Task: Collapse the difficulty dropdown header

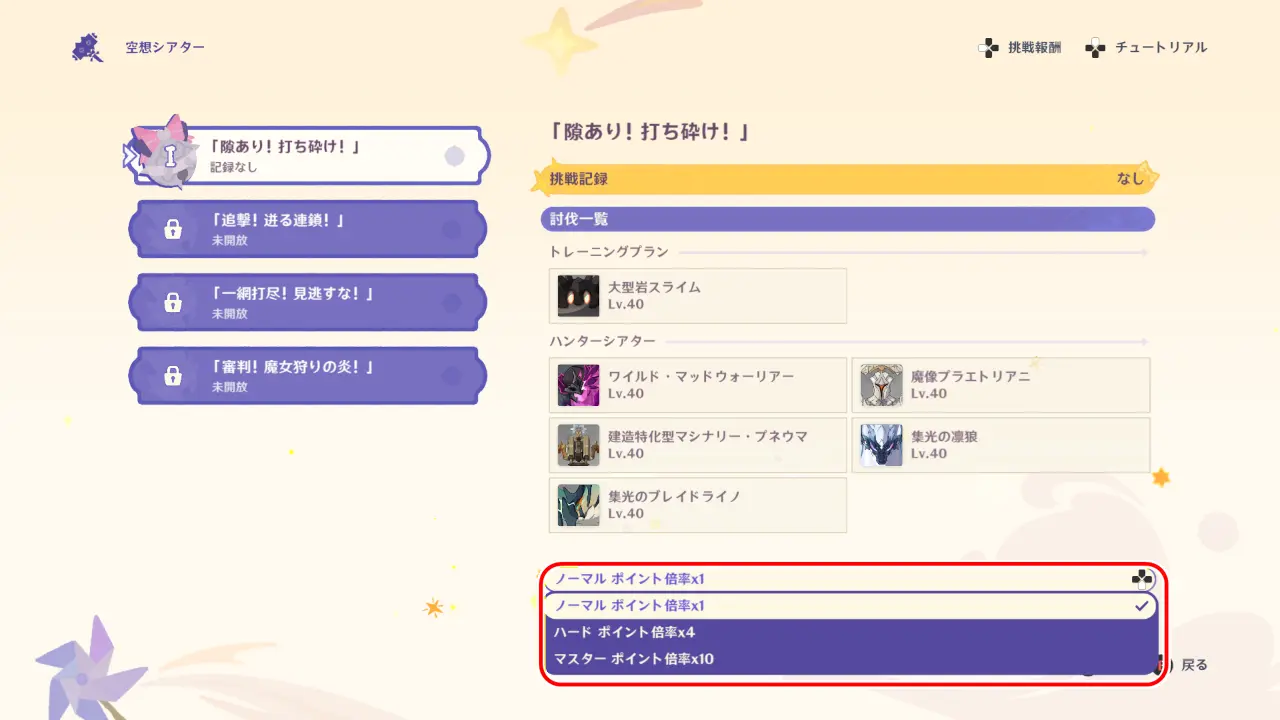Action: point(849,579)
